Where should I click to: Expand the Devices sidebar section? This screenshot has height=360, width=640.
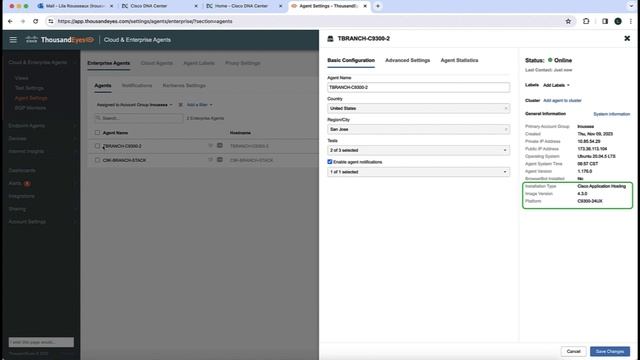coord(42,139)
